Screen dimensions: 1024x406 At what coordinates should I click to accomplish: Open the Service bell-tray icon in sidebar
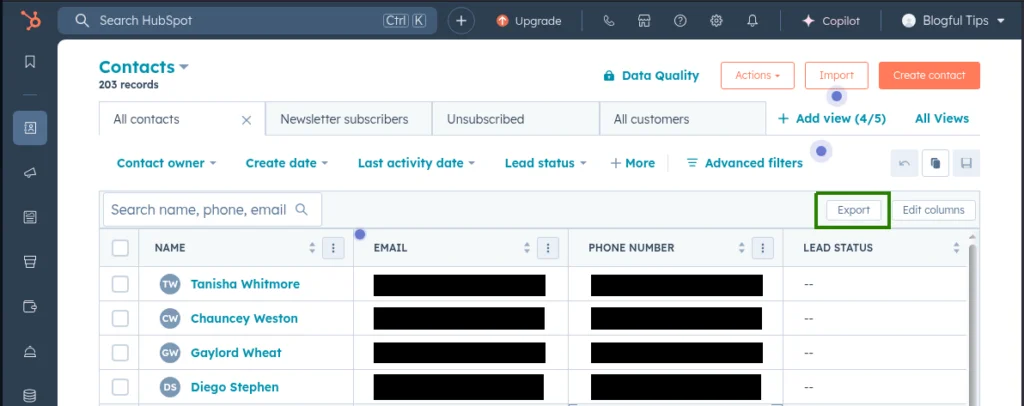pos(30,351)
